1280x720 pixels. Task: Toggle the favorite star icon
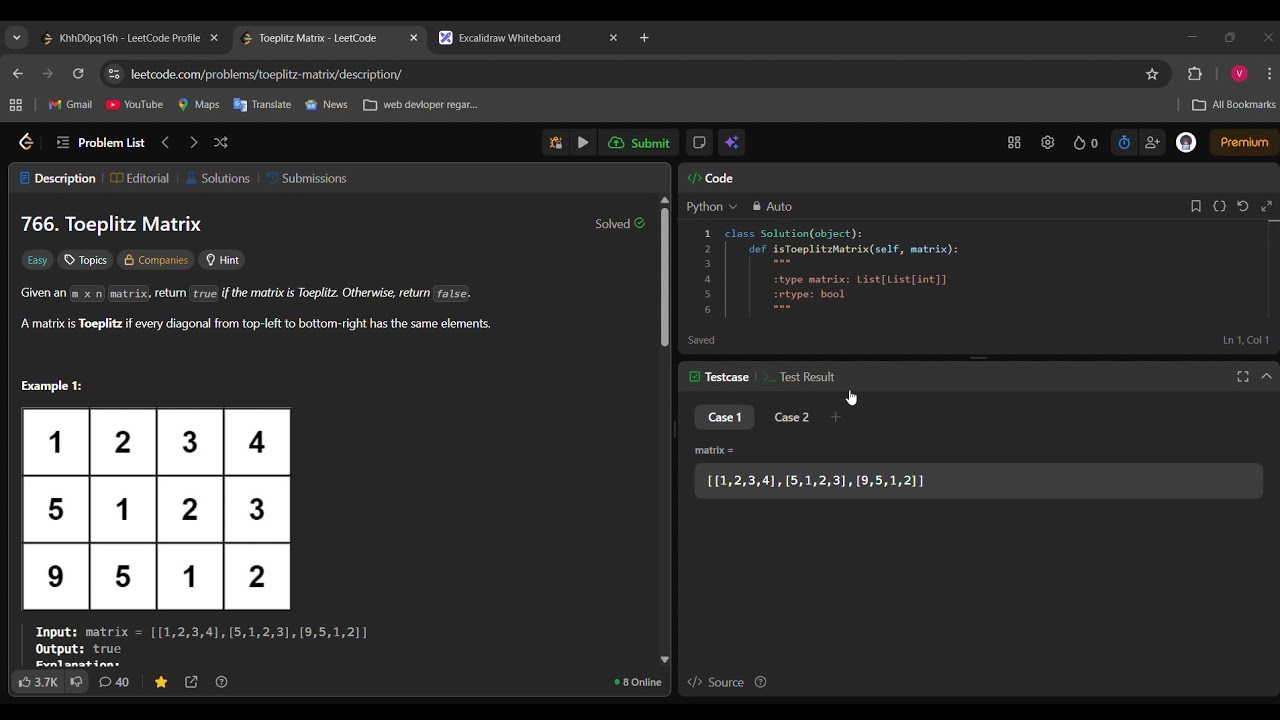pyautogui.click(x=161, y=682)
